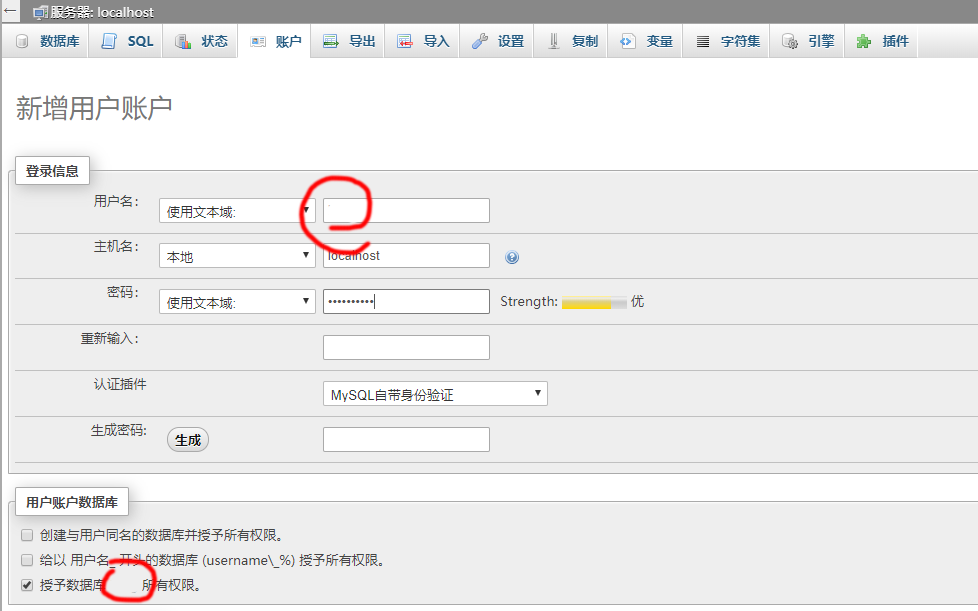The width and height of the screenshot is (978, 611).
Task: Check the username_% wildcard privileges option
Action: [28, 560]
